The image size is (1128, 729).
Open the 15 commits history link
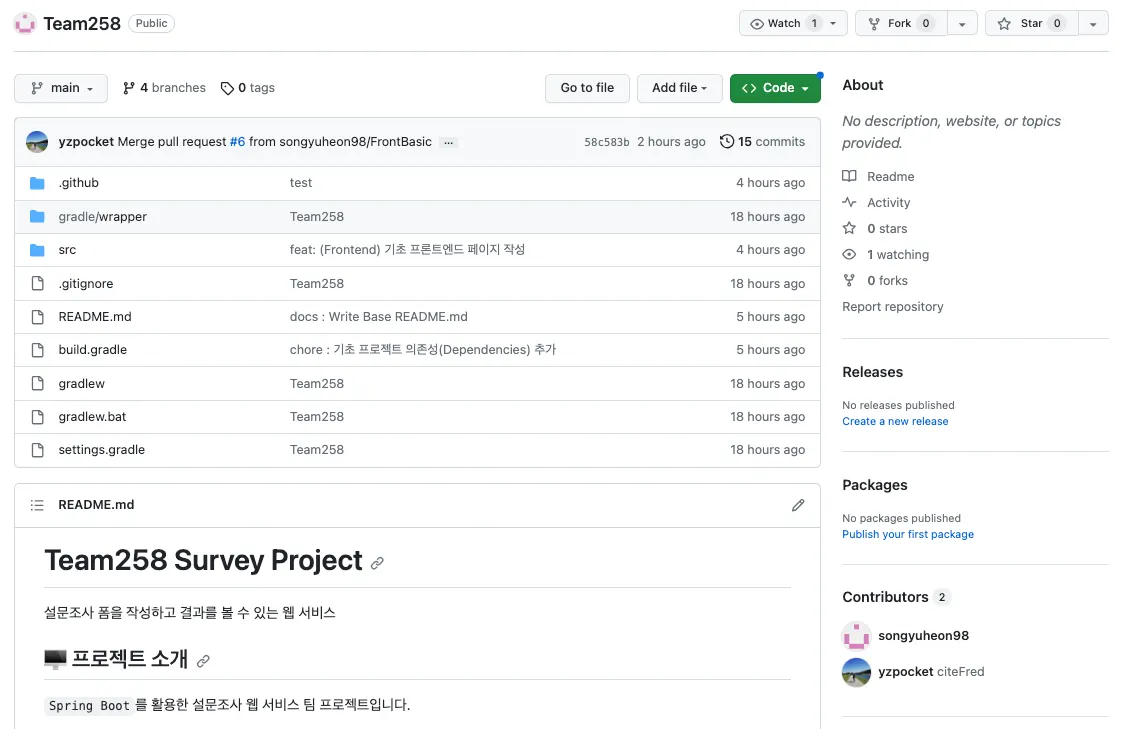[763, 142]
